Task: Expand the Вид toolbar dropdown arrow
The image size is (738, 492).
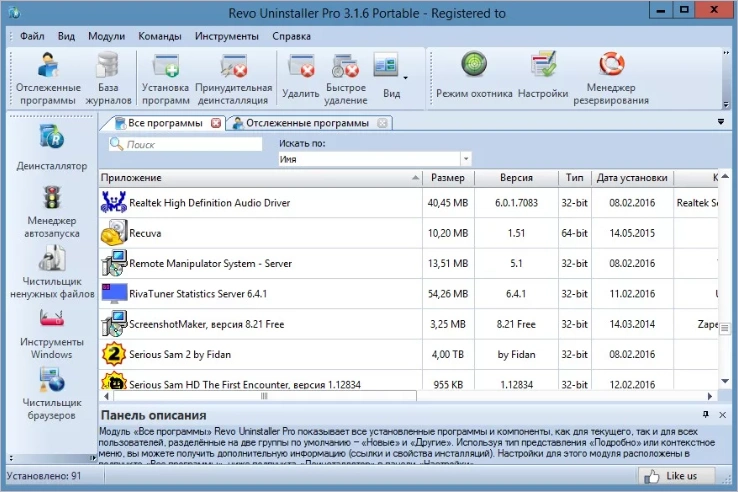Action: pos(405,78)
